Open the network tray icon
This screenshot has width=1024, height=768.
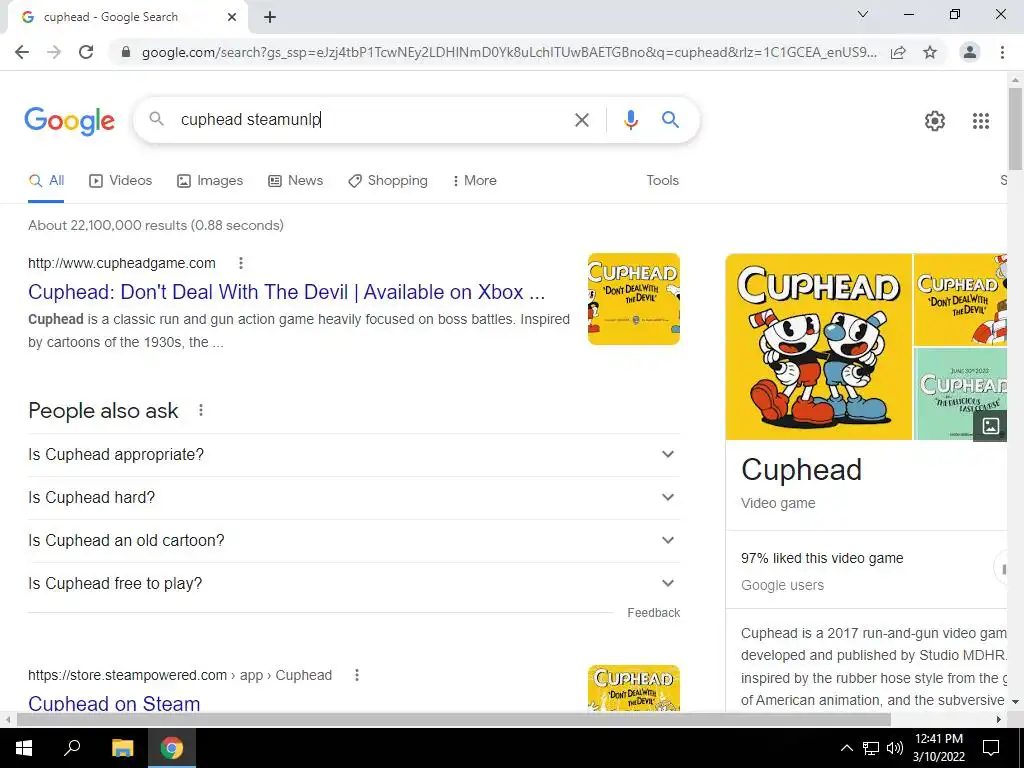[x=871, y=748]
